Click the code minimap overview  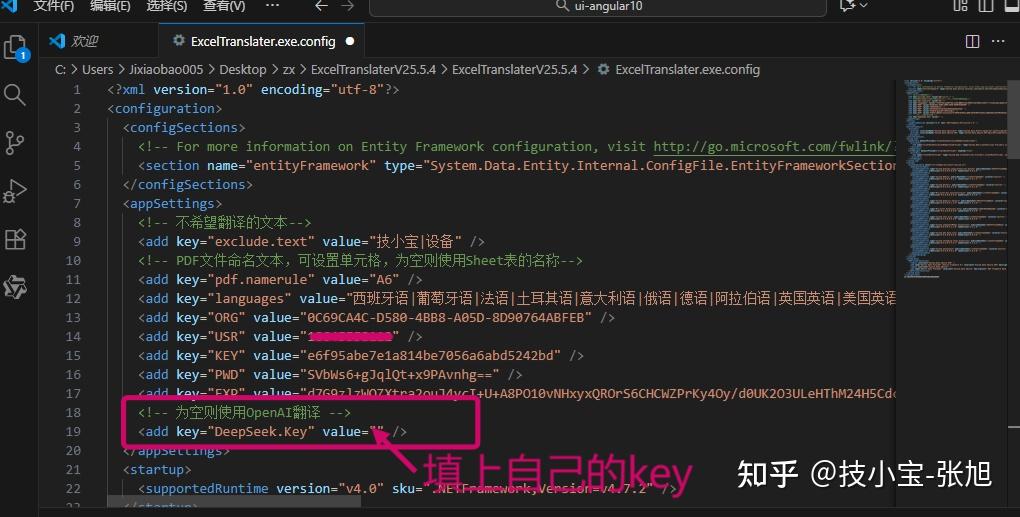(955, 179)
